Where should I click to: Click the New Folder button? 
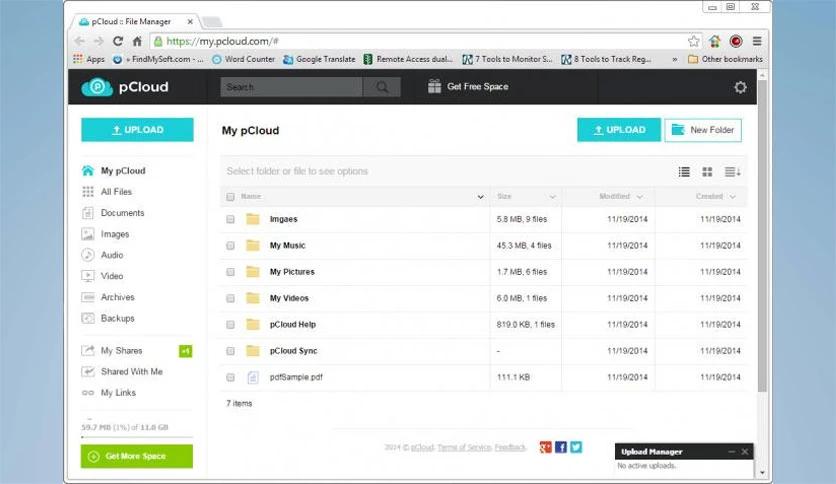coord(703,130)
